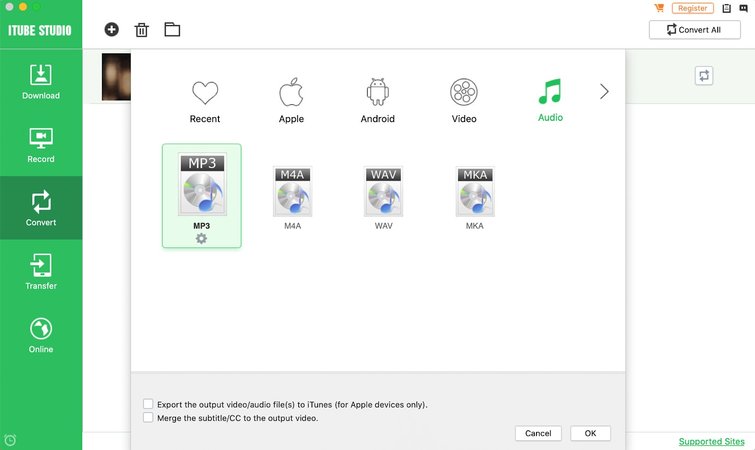Select the WAV audio format
755x450 pixels.
(x=384, y=198)
